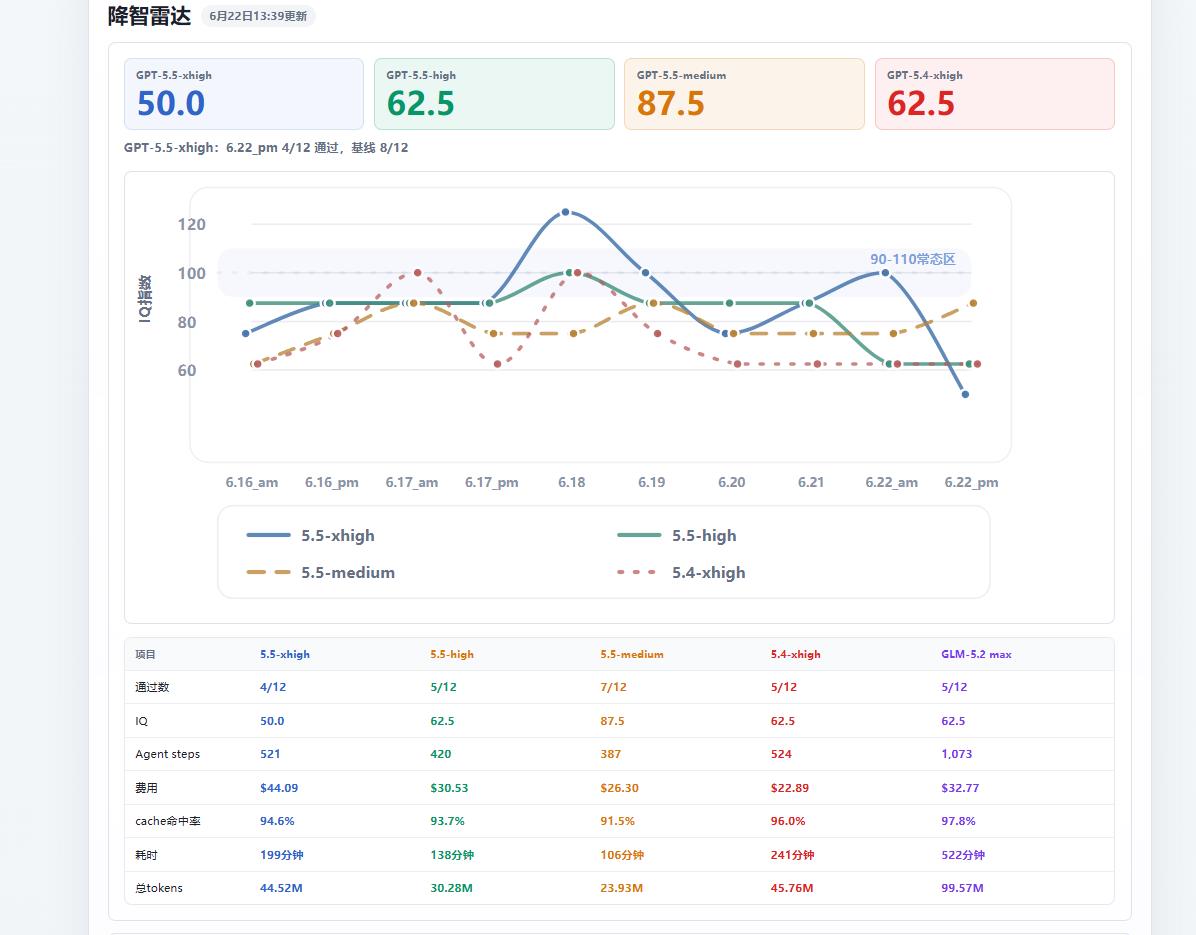
Task: Click the $44.09 cost cell
Action: click(x=278, y=788)
